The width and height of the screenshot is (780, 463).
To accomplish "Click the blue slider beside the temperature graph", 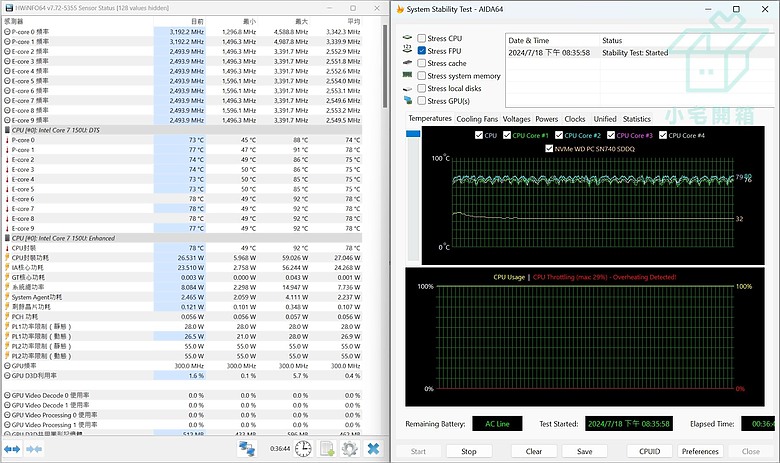I will click(413, 133).
